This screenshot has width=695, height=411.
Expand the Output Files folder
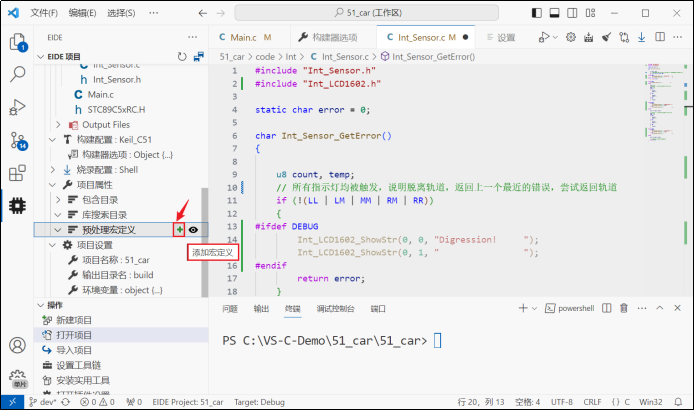58,125
